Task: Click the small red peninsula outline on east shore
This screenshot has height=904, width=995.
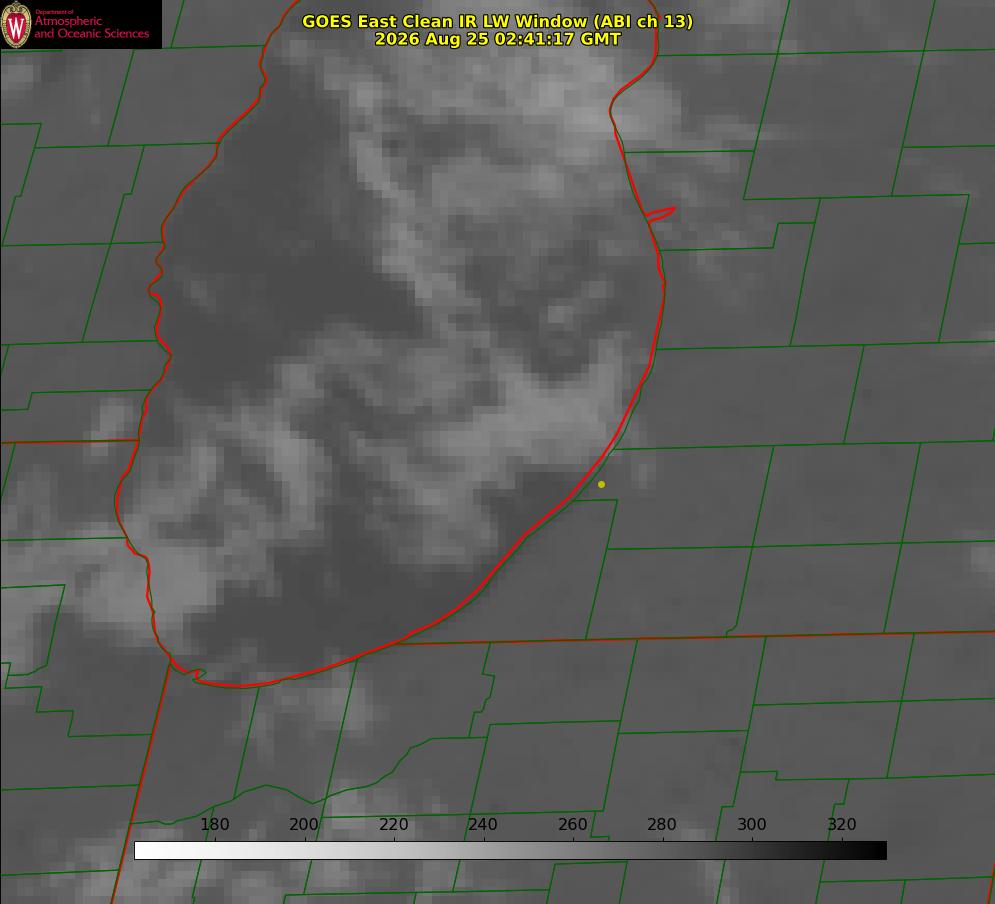Action: pos(660,214)
